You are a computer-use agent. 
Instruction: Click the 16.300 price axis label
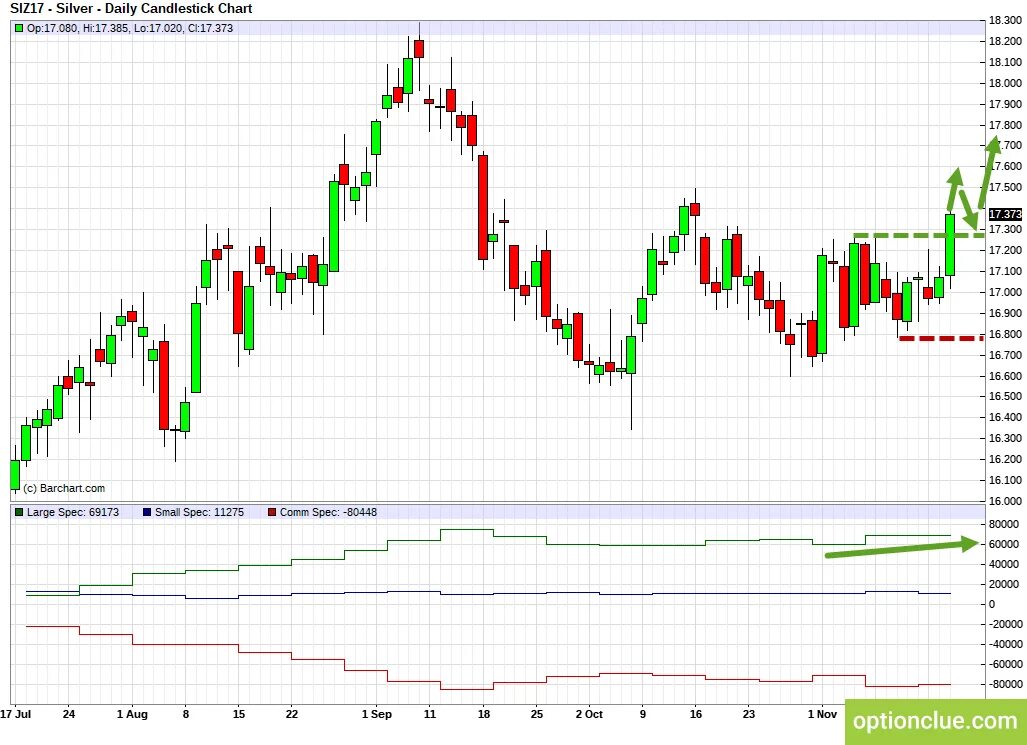pos(1007,438)
